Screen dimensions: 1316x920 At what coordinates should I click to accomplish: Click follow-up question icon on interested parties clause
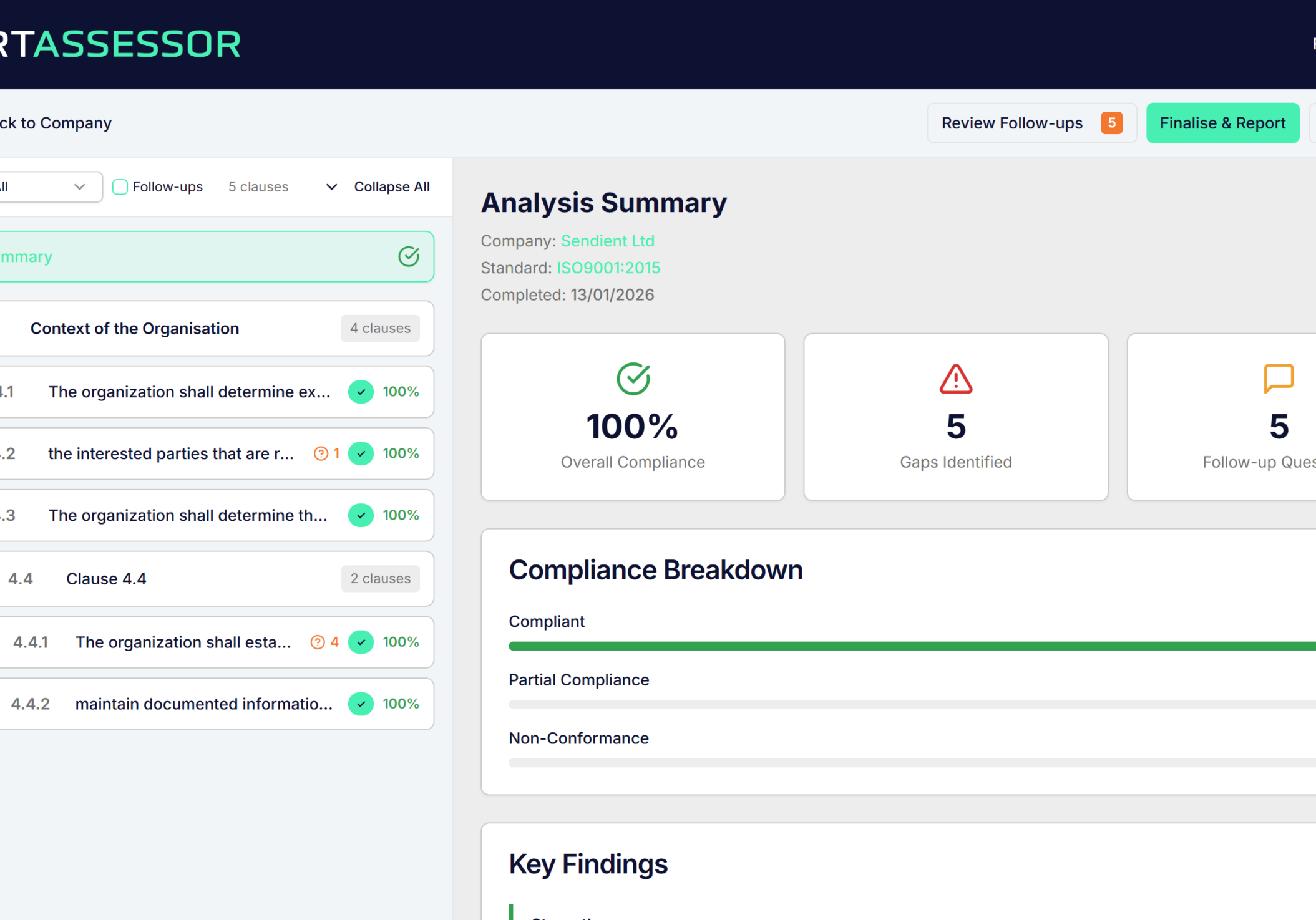pyautogui.click(x=321, y=453)
